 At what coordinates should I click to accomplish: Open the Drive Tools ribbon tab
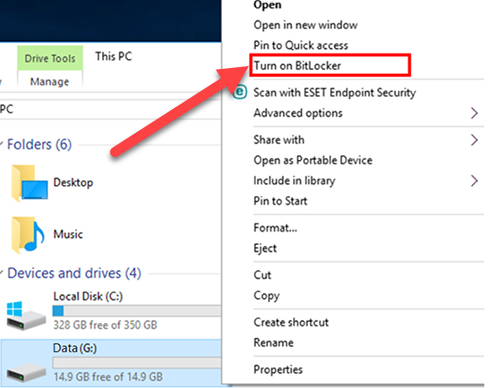(50, 58)
